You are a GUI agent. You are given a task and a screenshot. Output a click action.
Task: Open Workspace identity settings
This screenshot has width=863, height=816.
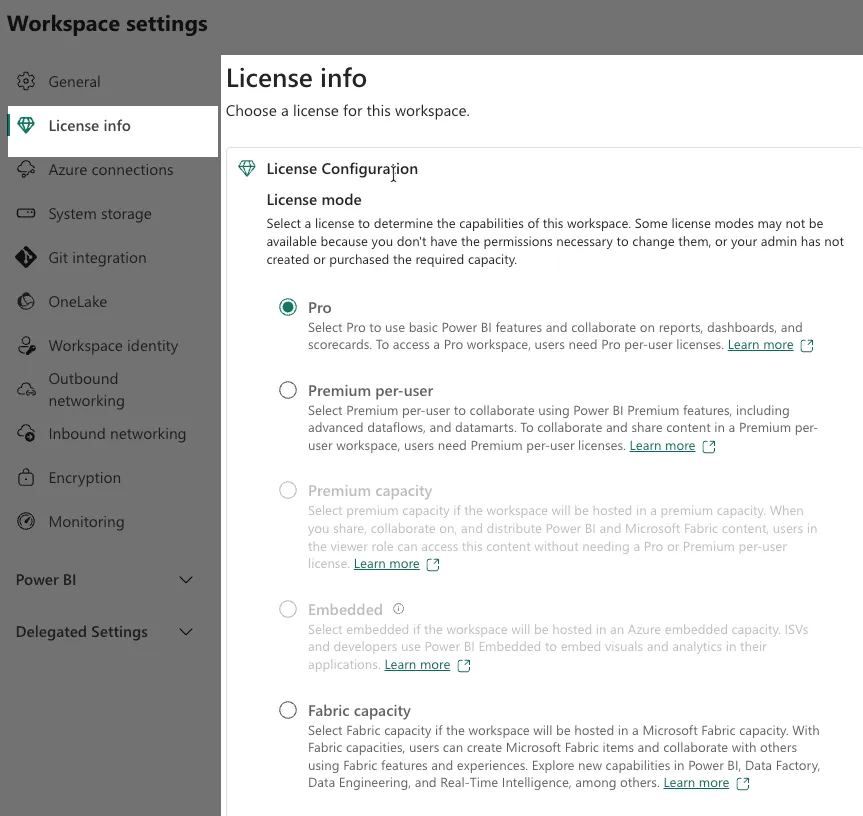(113, 346)
